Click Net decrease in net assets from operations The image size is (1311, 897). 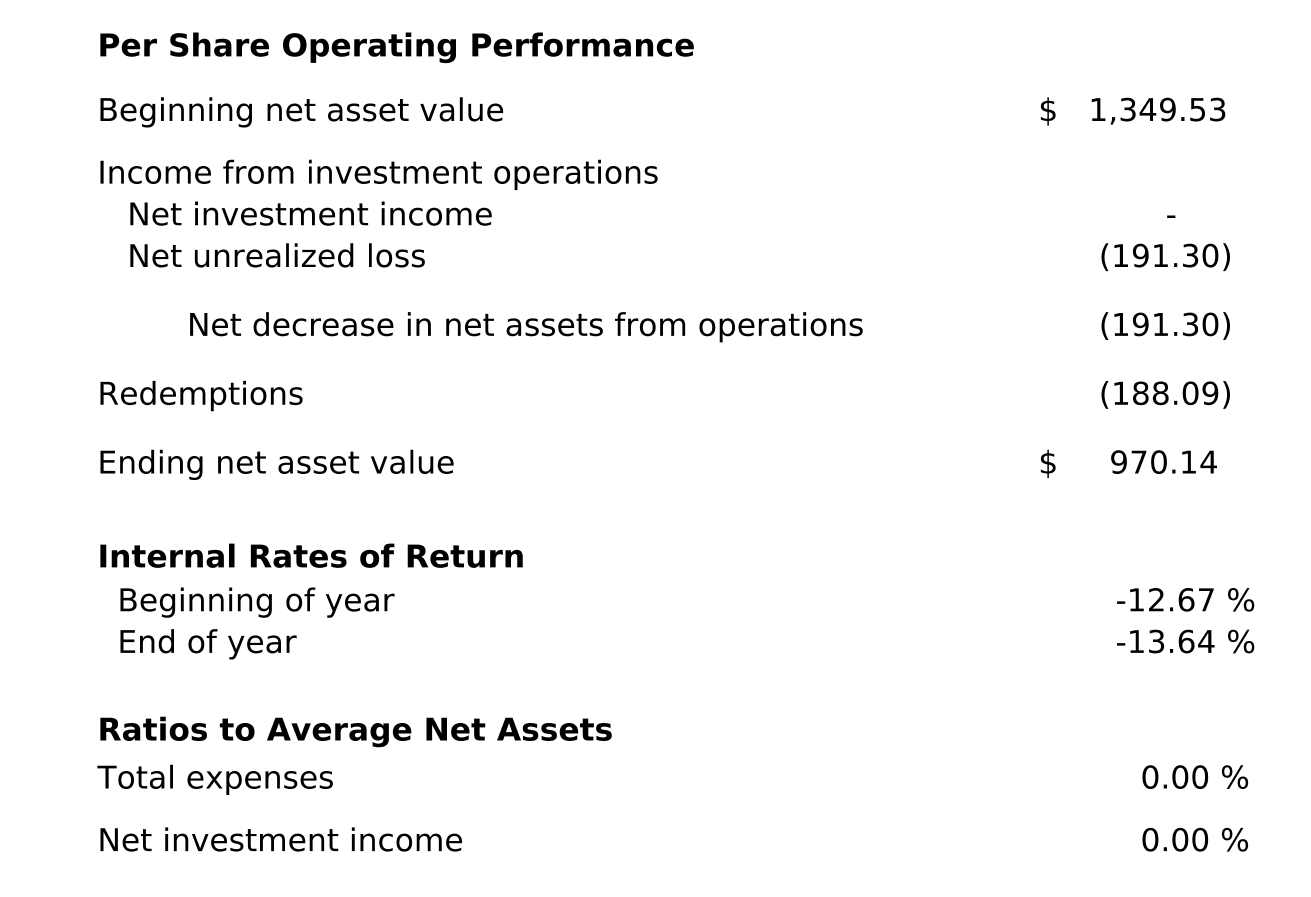click(x=525, y=326)
